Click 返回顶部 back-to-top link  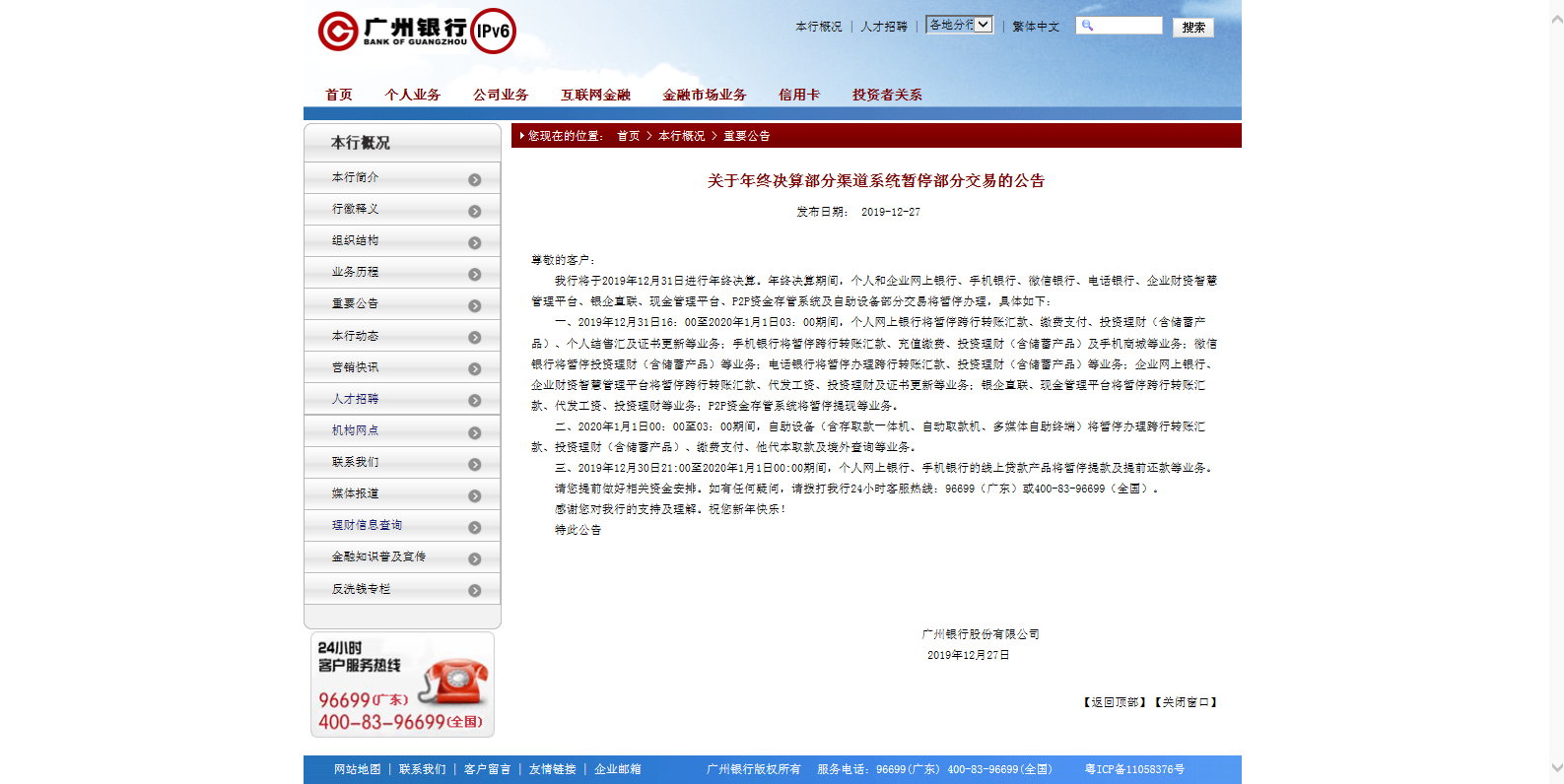(1116, 702)
